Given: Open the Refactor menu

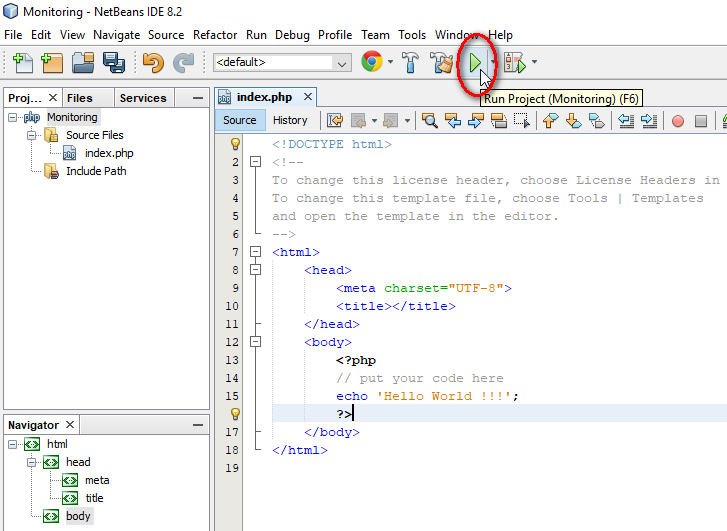Looking at the screenshot, I should point(215,35).
